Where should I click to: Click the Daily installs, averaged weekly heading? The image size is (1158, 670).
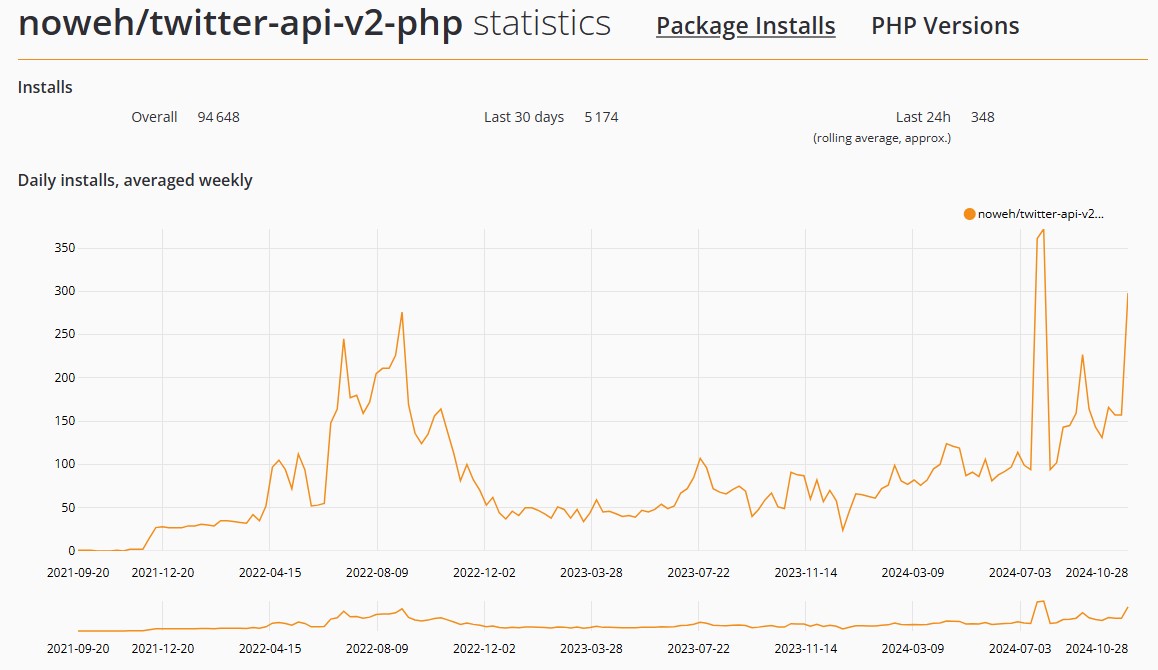pos(135,180)
